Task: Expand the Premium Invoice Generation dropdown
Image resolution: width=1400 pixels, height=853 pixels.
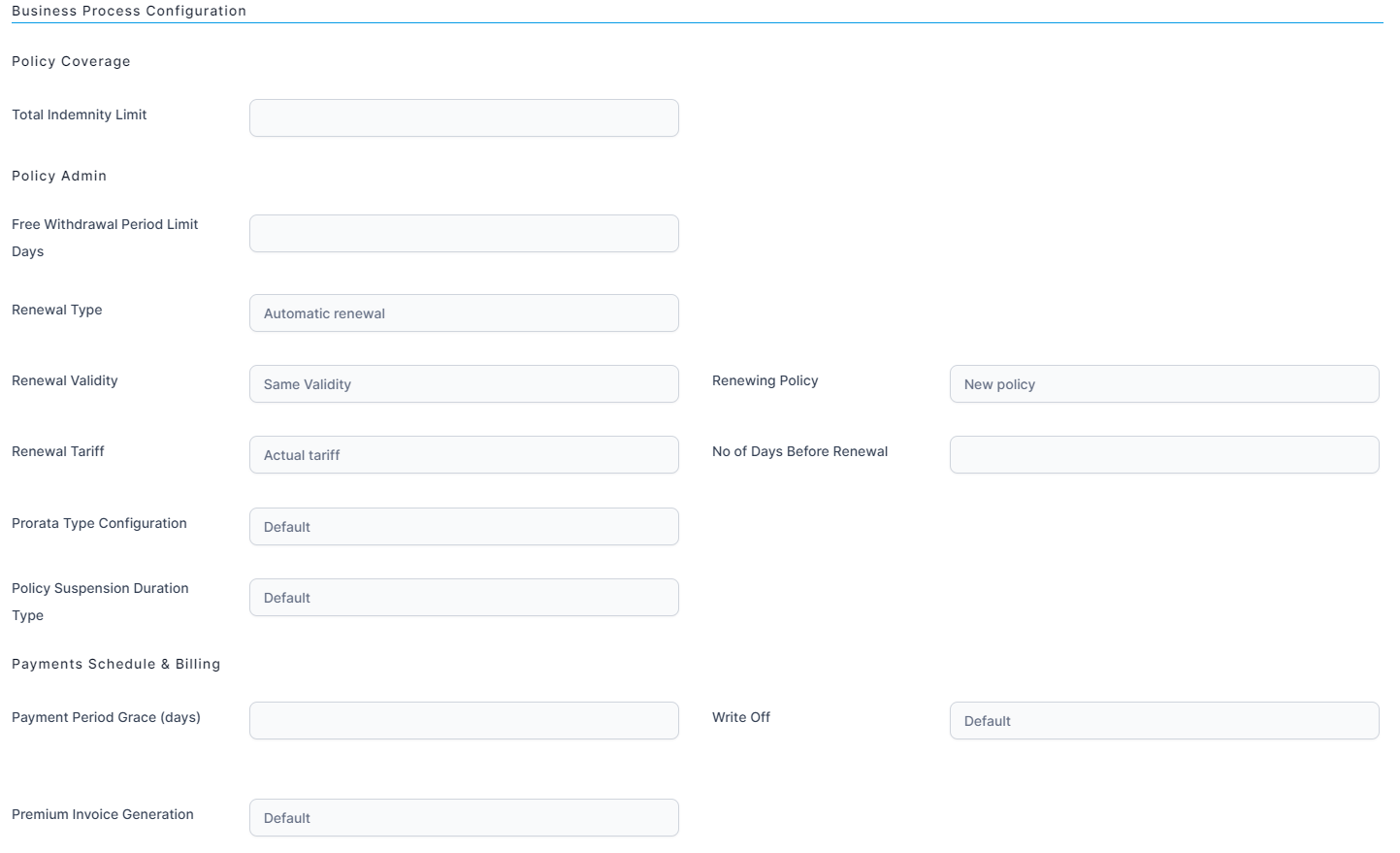Action: [x=464, y=818]
